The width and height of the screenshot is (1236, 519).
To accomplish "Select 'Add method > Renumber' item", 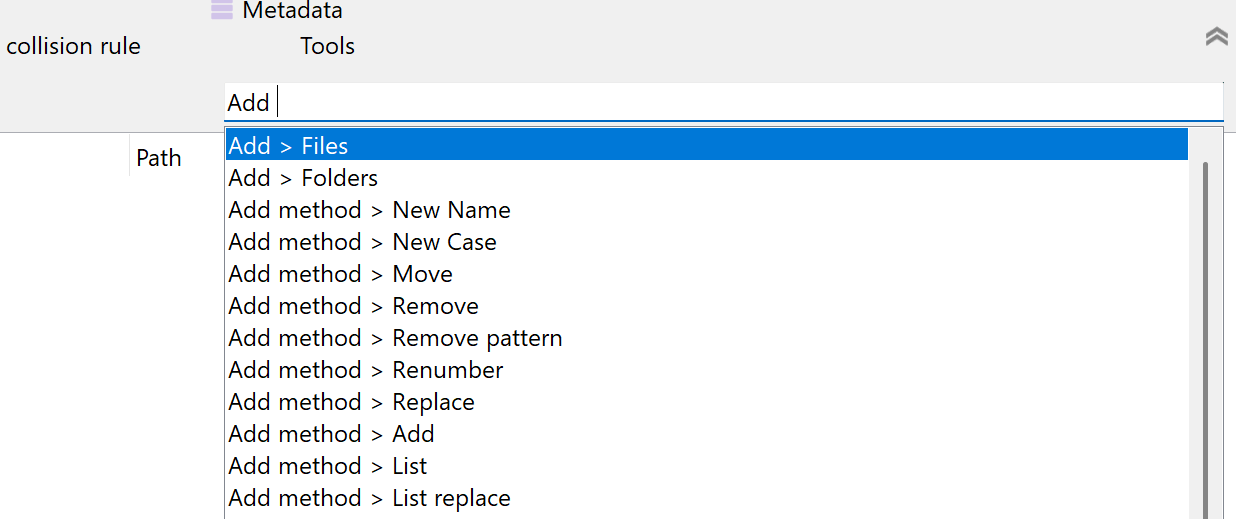I will coord(365,370).
